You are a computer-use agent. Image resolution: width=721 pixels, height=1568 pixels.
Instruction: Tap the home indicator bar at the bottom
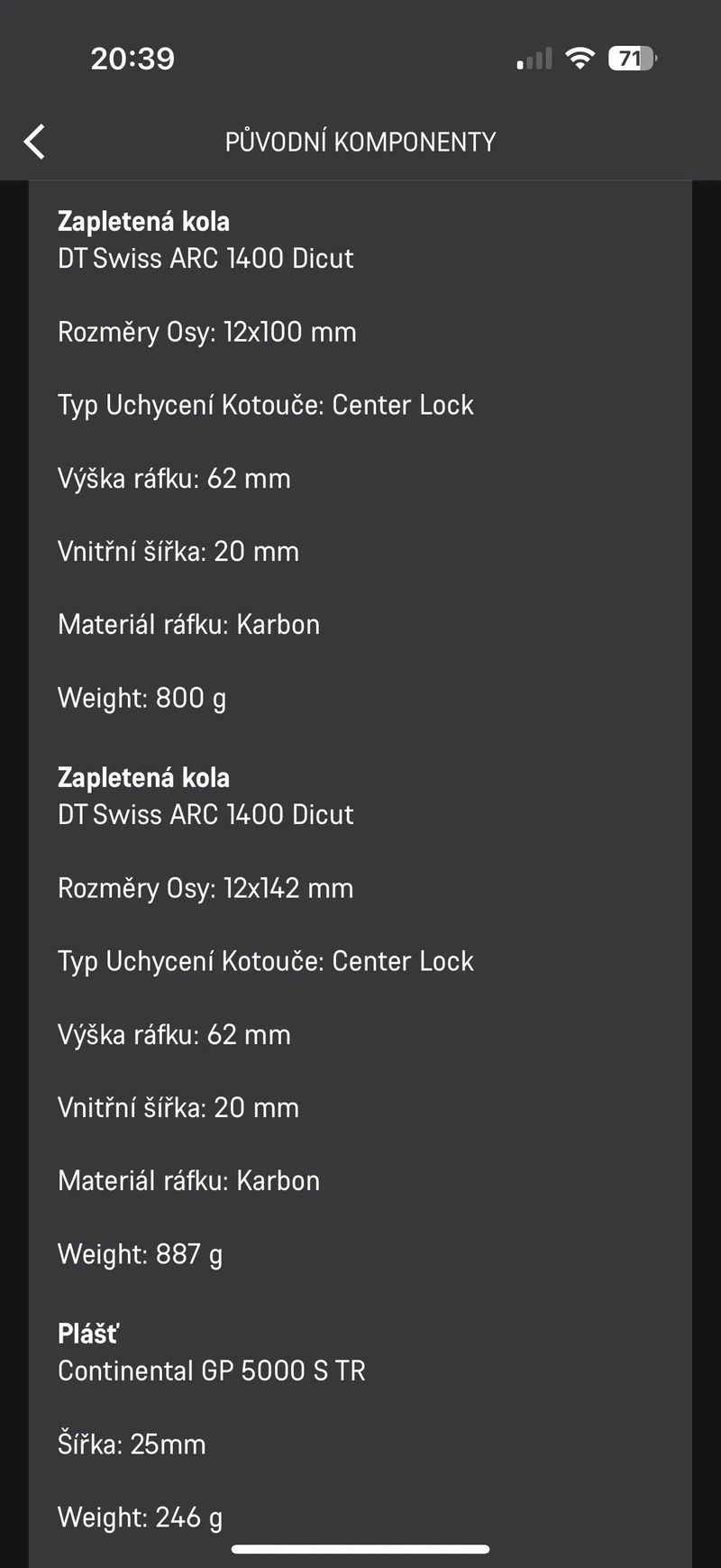coord(360,1549)
